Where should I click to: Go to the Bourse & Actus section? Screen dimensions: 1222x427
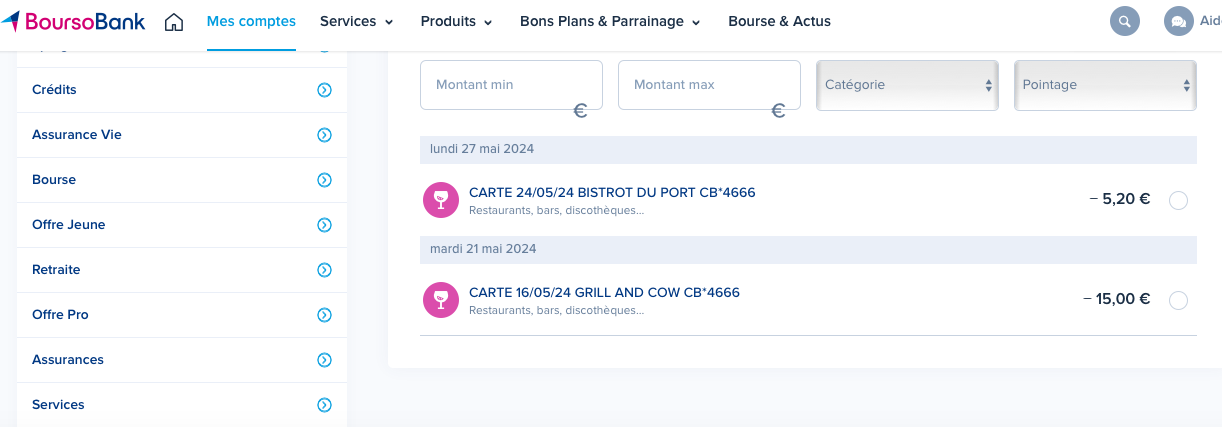click(x=779, y=21)
